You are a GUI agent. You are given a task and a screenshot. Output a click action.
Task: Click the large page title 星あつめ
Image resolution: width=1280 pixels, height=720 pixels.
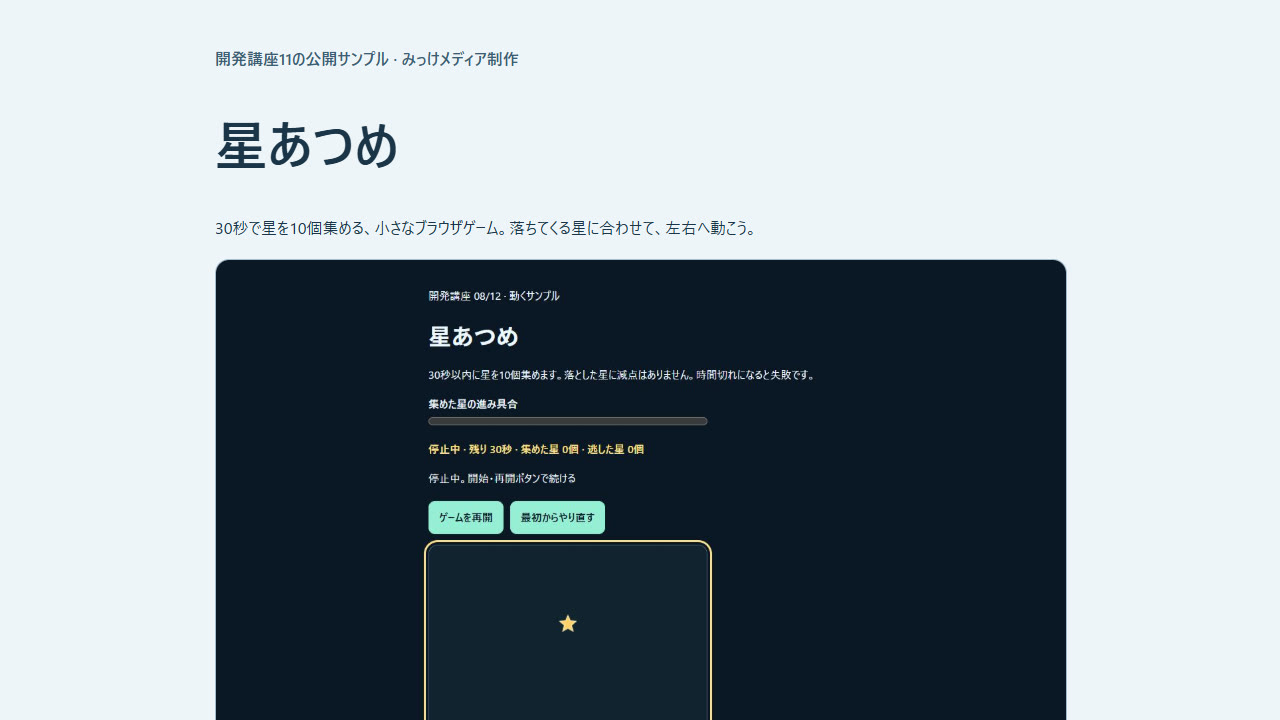coord(308,146)
